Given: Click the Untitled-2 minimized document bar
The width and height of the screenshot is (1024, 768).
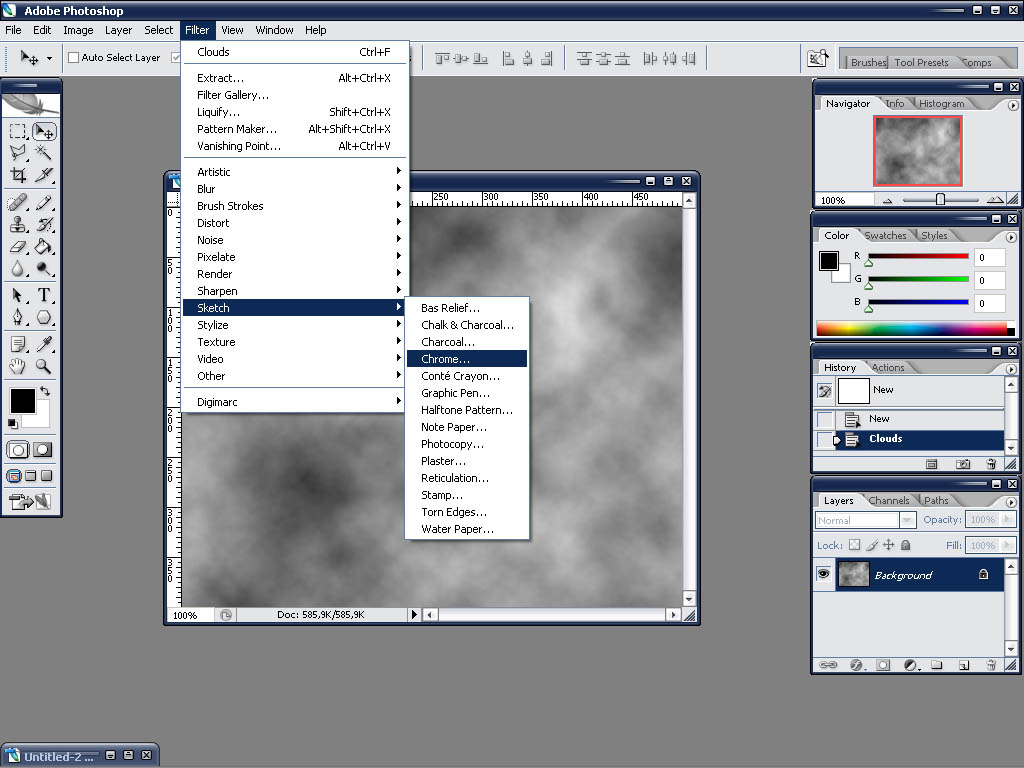Looking at the screenshot, I should (x=58, y=756).
